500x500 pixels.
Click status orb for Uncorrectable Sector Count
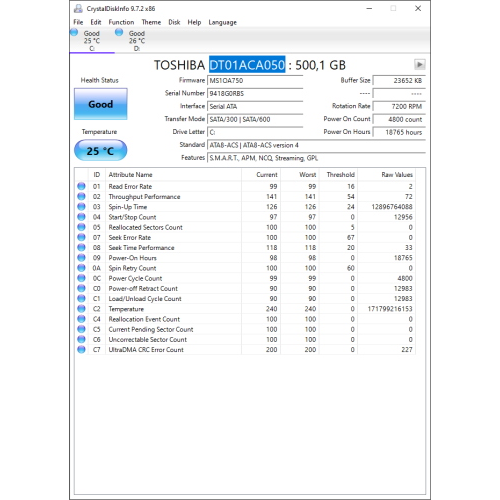pos(81,339)
